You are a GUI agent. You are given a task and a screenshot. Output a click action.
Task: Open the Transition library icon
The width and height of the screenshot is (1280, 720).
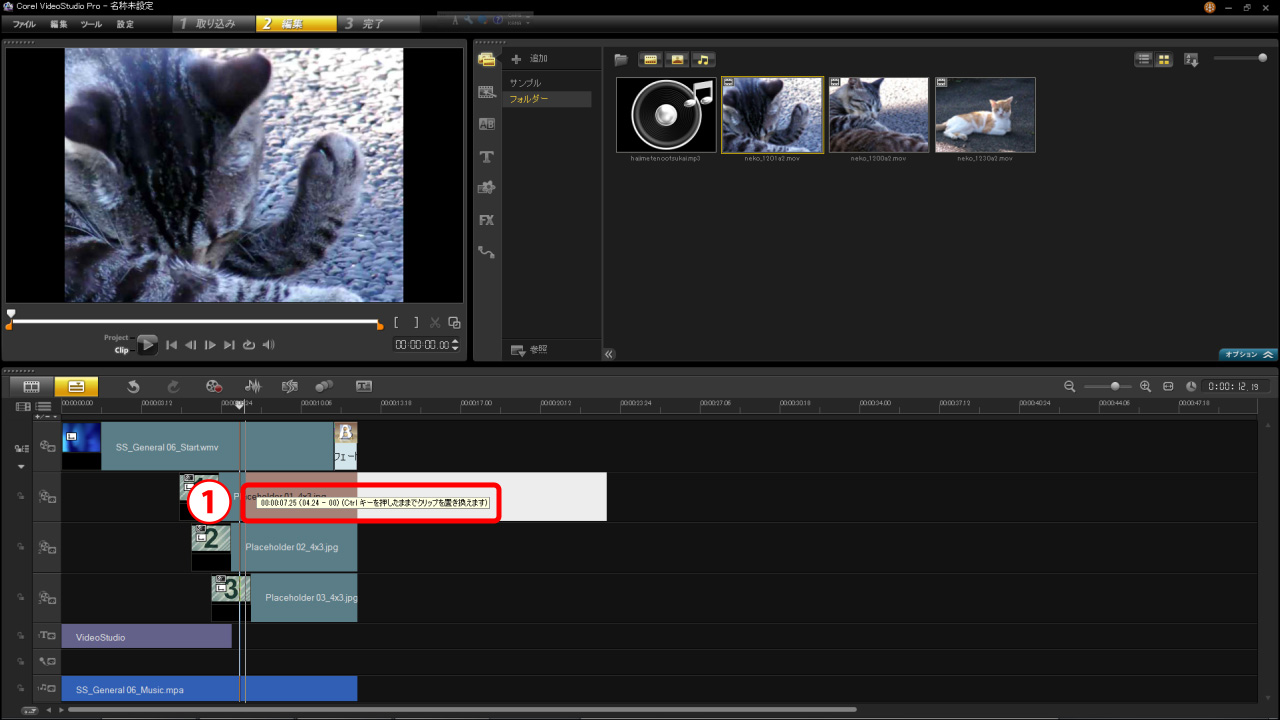point(487,124)
